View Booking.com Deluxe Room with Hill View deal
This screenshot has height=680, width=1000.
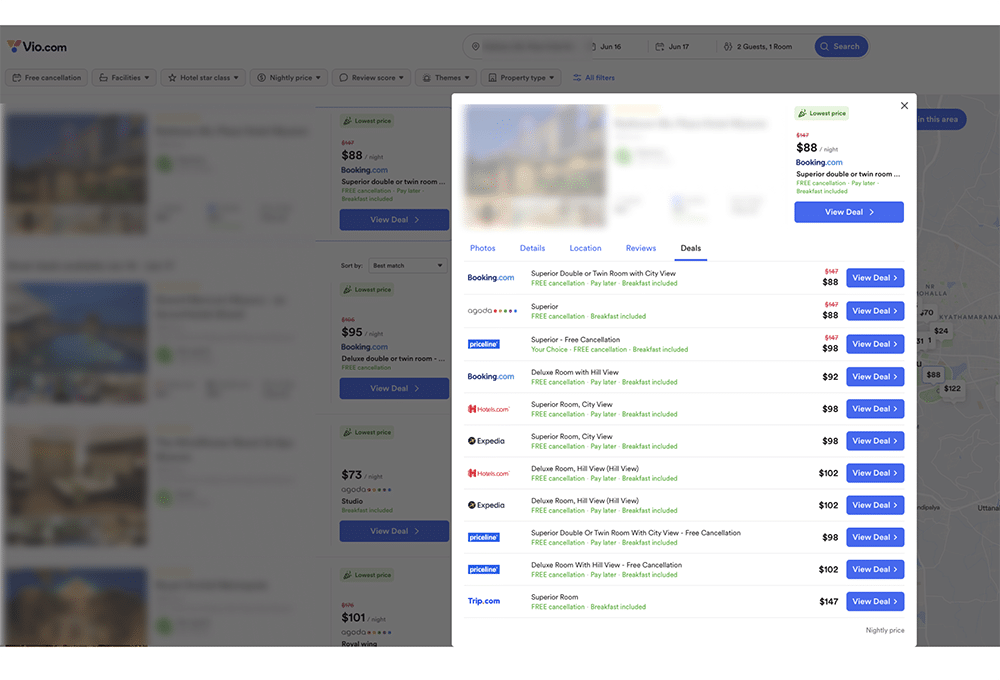(874, 377)
